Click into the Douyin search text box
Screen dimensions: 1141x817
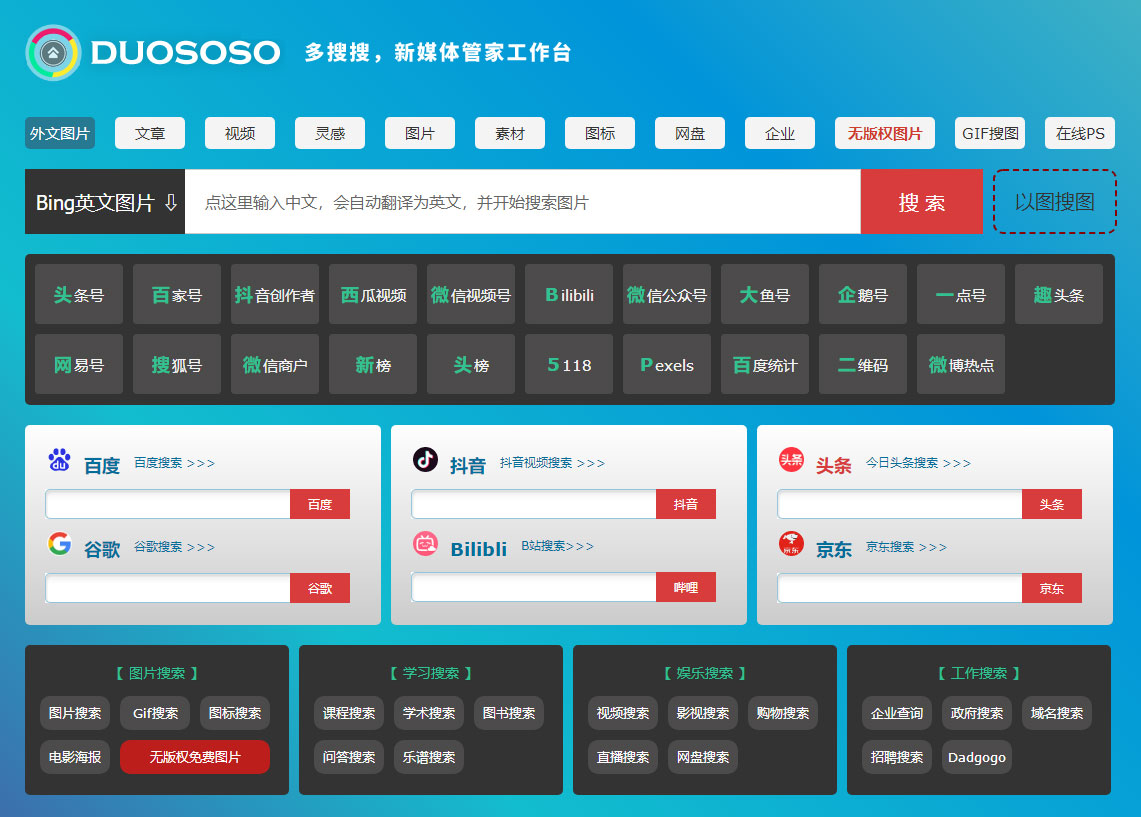tap(534, 504)
